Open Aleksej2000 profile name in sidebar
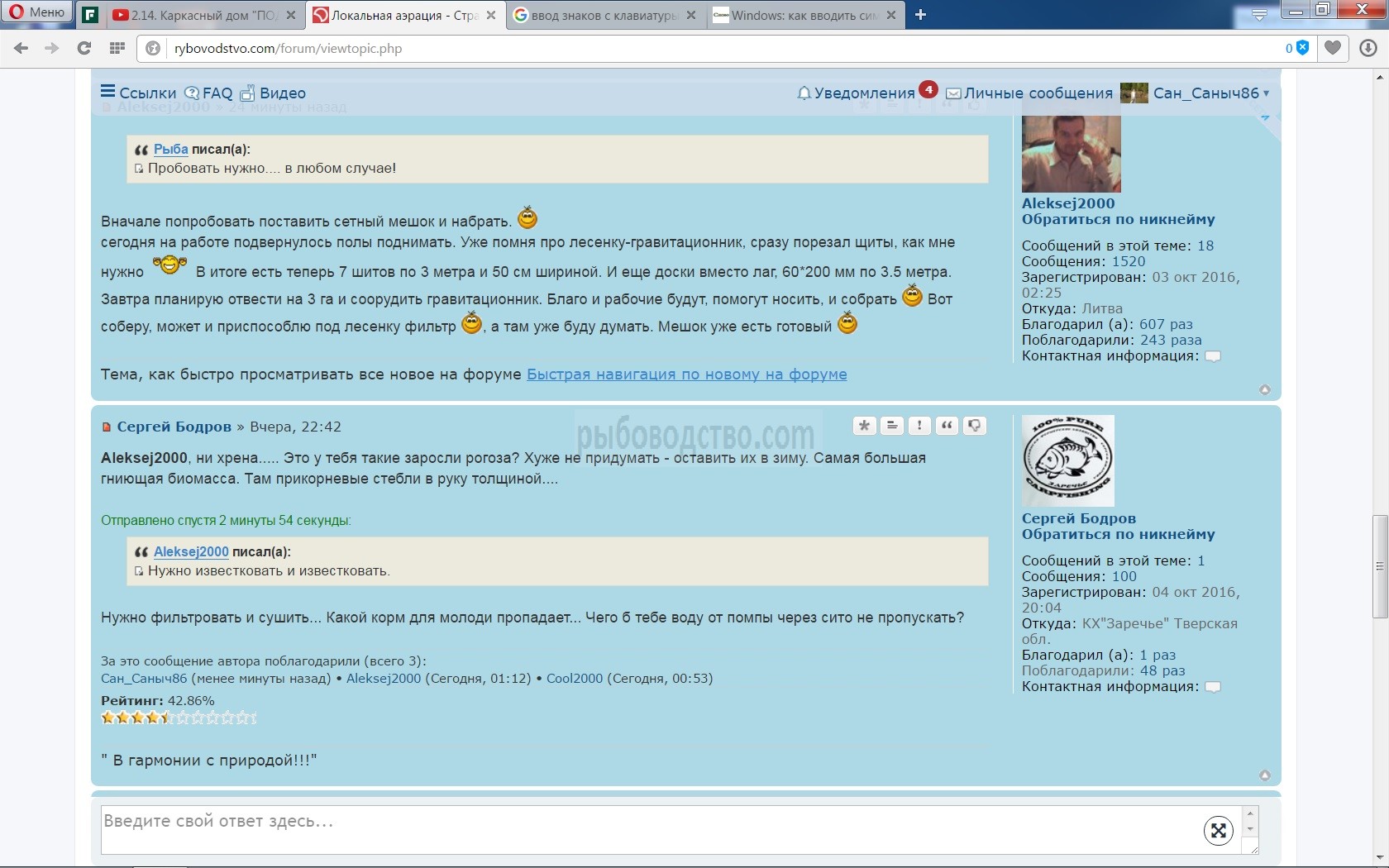 tap(1068, 203)
